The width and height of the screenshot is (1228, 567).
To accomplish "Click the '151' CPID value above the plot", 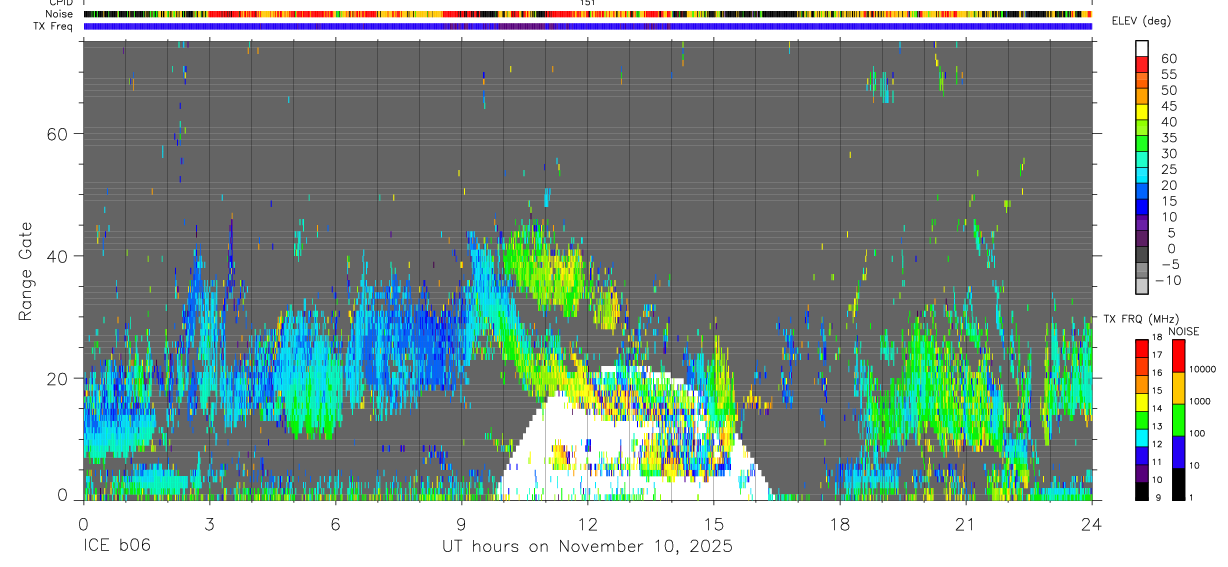I will pyautogui.click(x=588, y=3).
